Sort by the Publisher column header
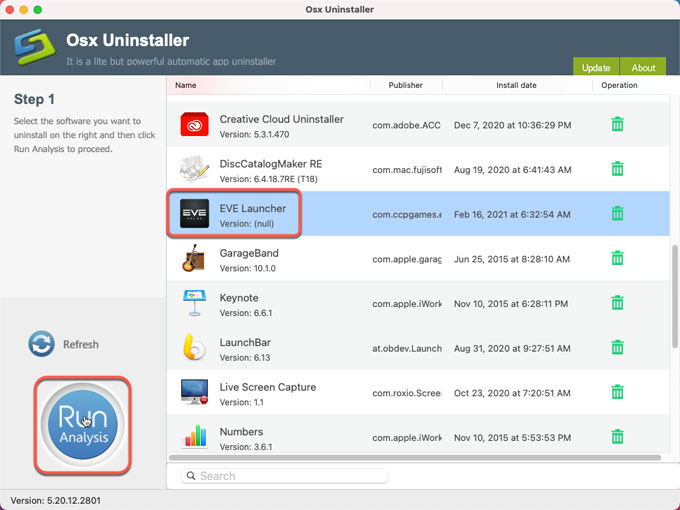680x510 pixels. (x=405, y=85)
